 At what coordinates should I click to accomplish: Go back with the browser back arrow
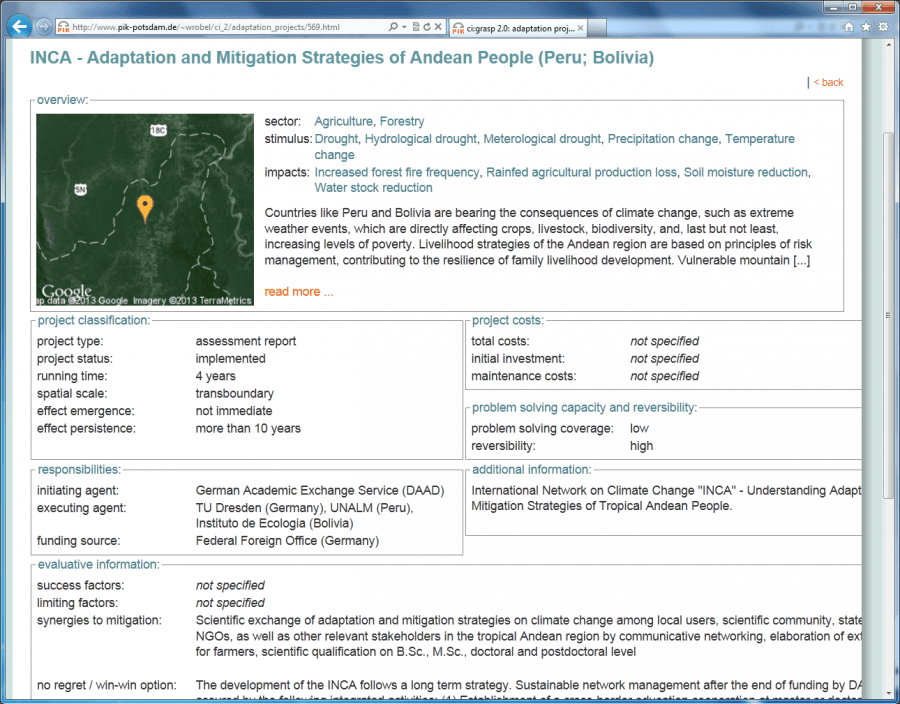(20, 26)
